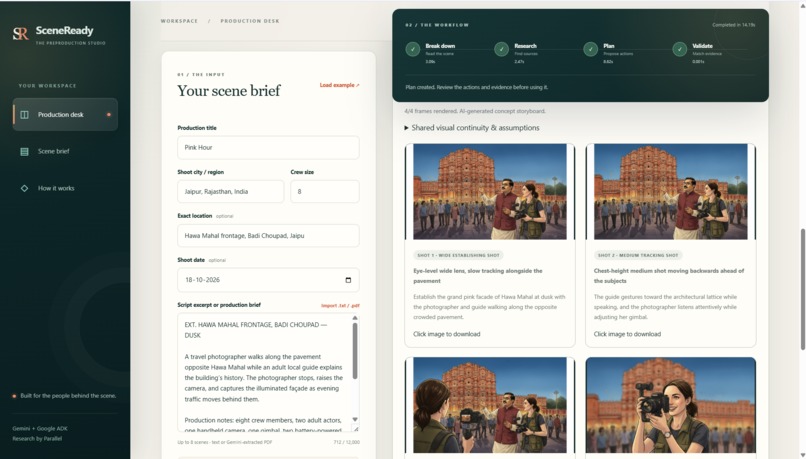Click the textarea resize handle
The width and height of the screenshot is (806, 459).
pos(356,429)
